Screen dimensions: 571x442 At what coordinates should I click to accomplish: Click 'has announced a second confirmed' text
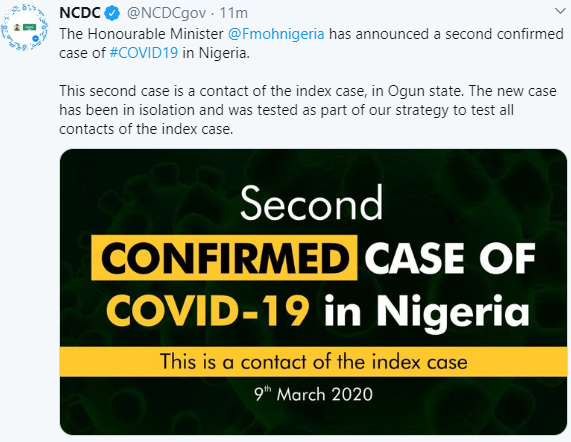click(446, 34)
